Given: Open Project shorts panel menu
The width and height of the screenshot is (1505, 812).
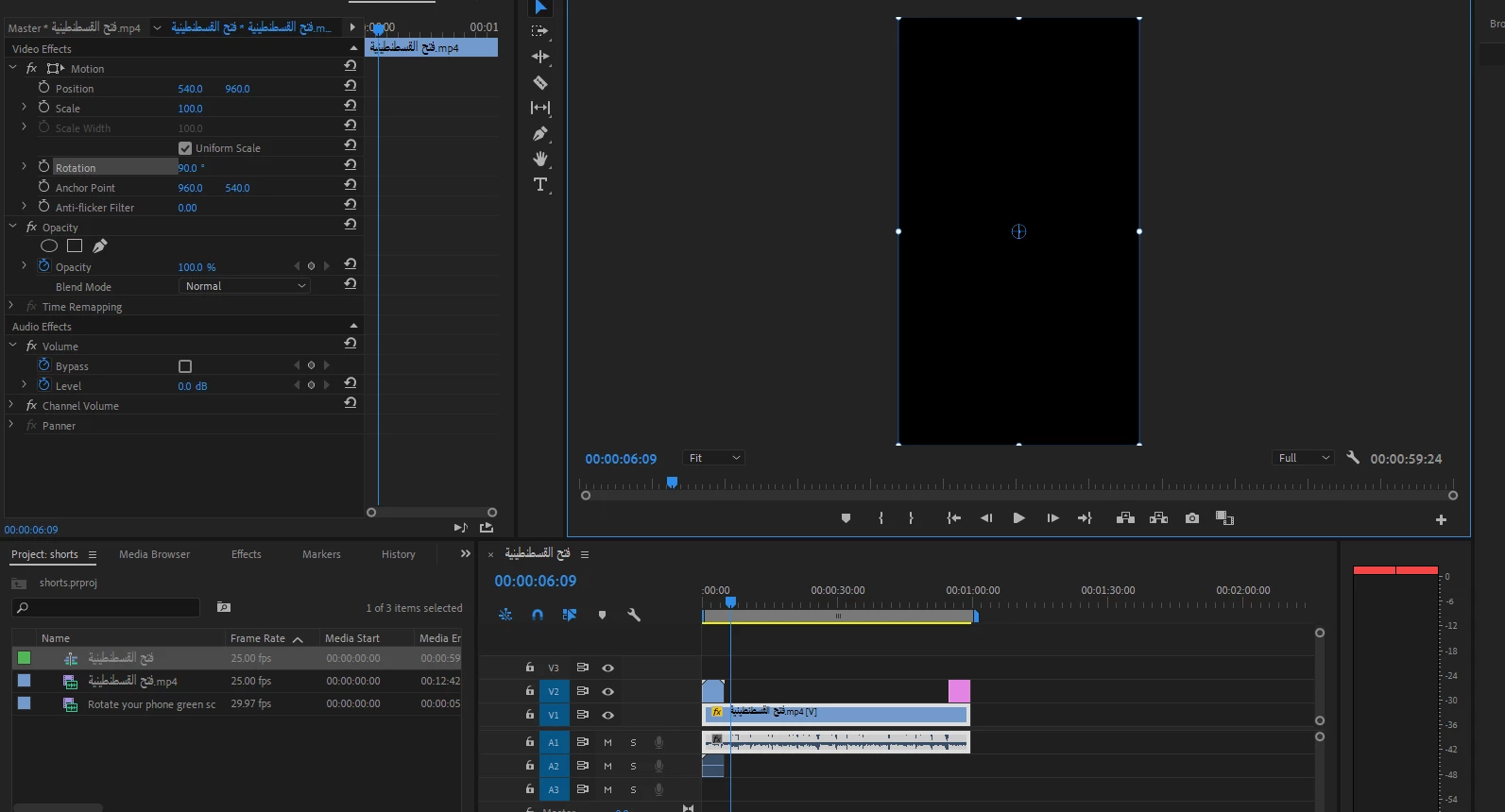Looking at the screenshot, I should [x=93, y=554].
